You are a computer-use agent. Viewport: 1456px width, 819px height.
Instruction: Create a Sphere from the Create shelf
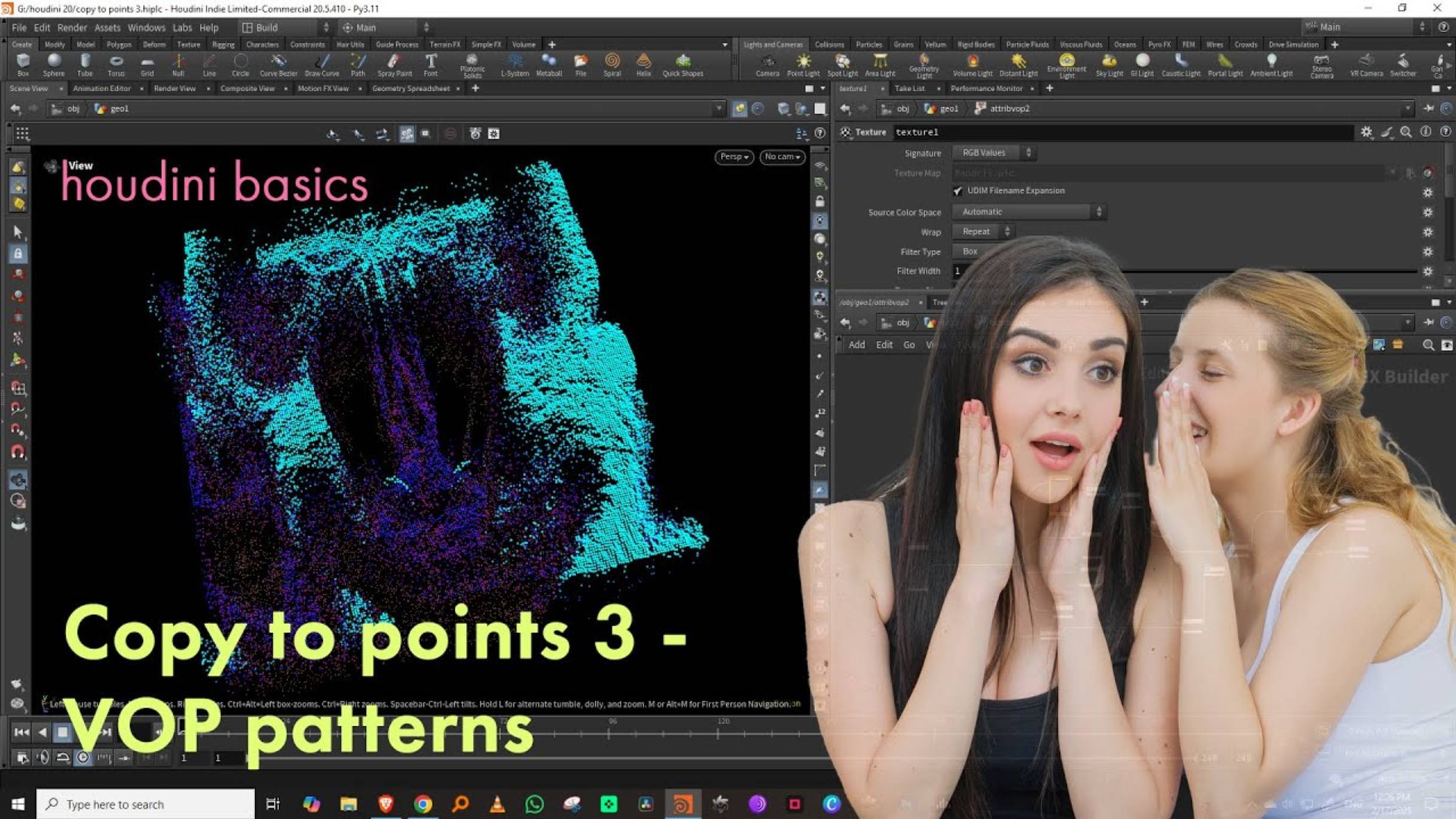[x=54, y=65]
